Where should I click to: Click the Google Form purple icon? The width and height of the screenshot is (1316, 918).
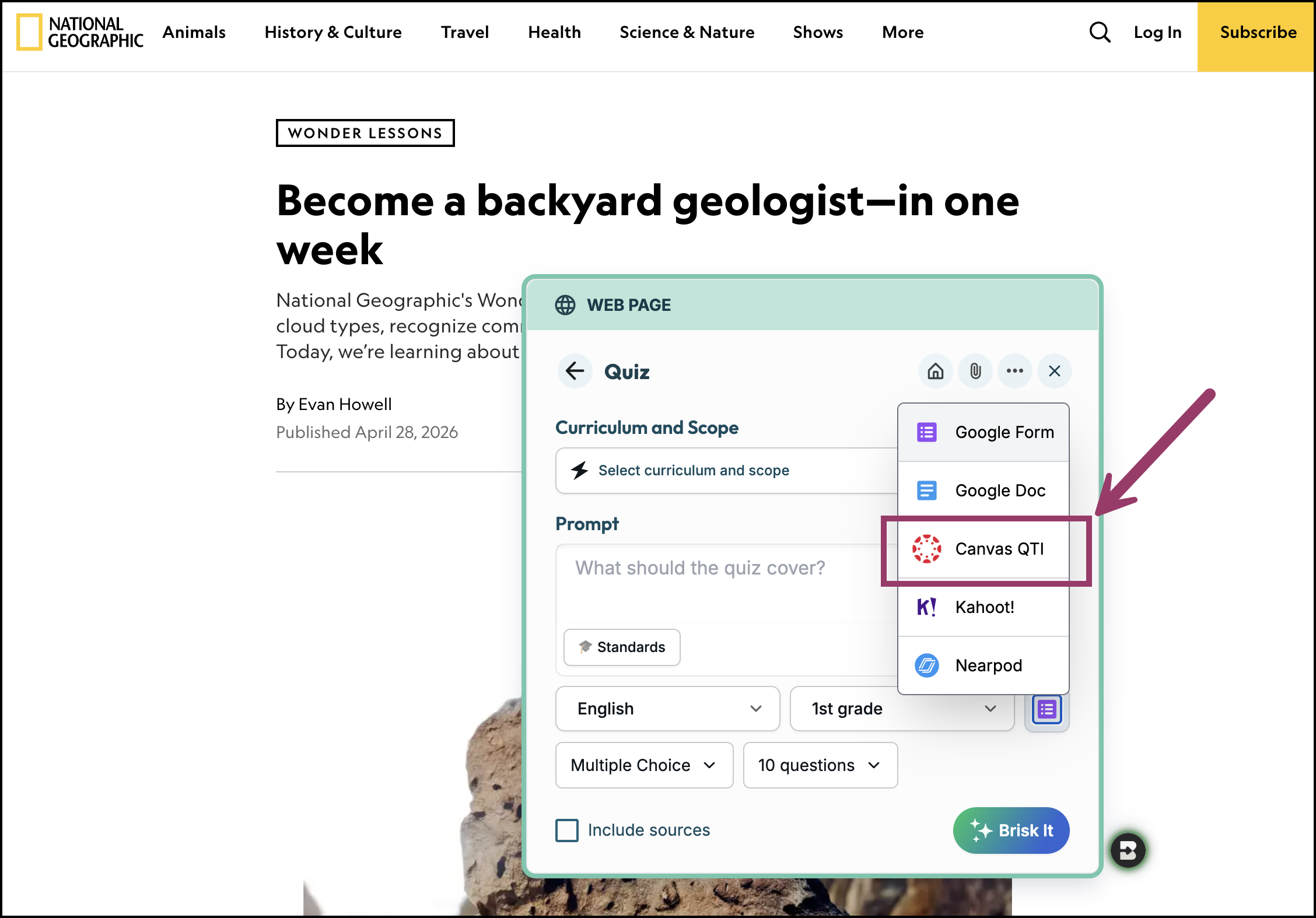click(927, 432)
